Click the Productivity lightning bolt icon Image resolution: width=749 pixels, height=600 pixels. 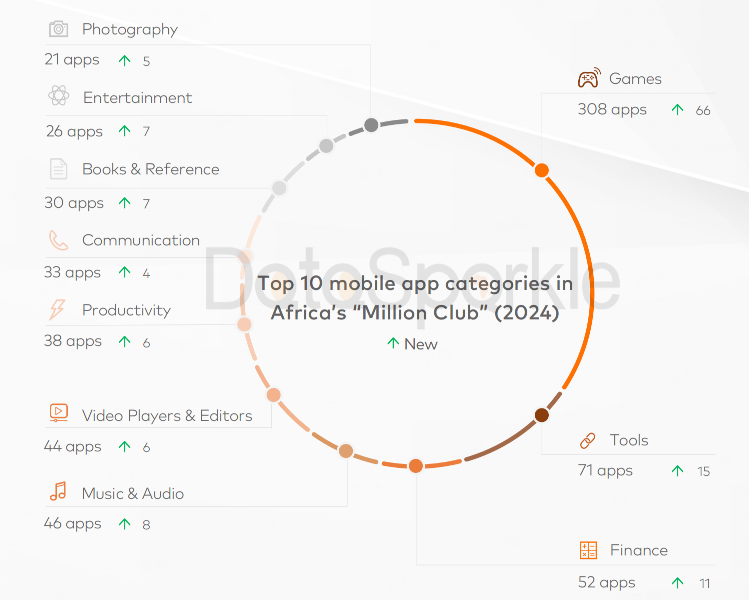coord(57,310)
